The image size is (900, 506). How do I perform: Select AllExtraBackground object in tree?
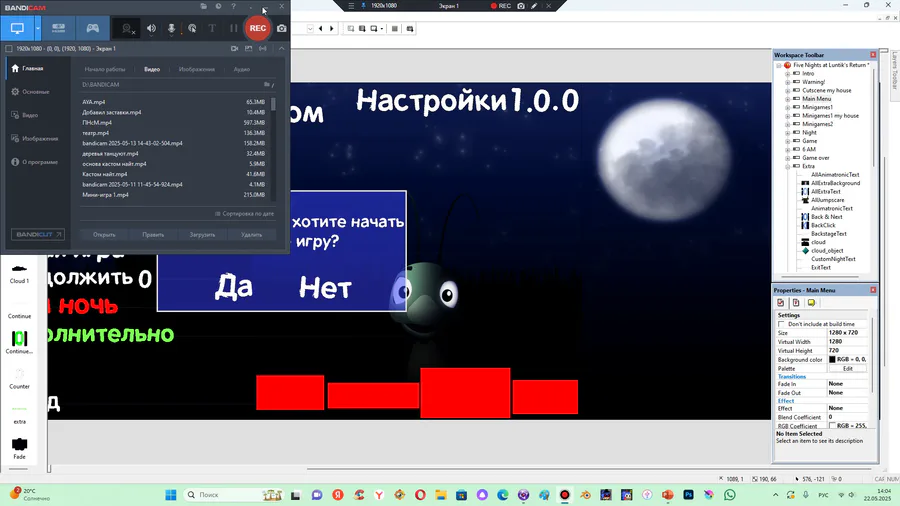tap(835, 183)
